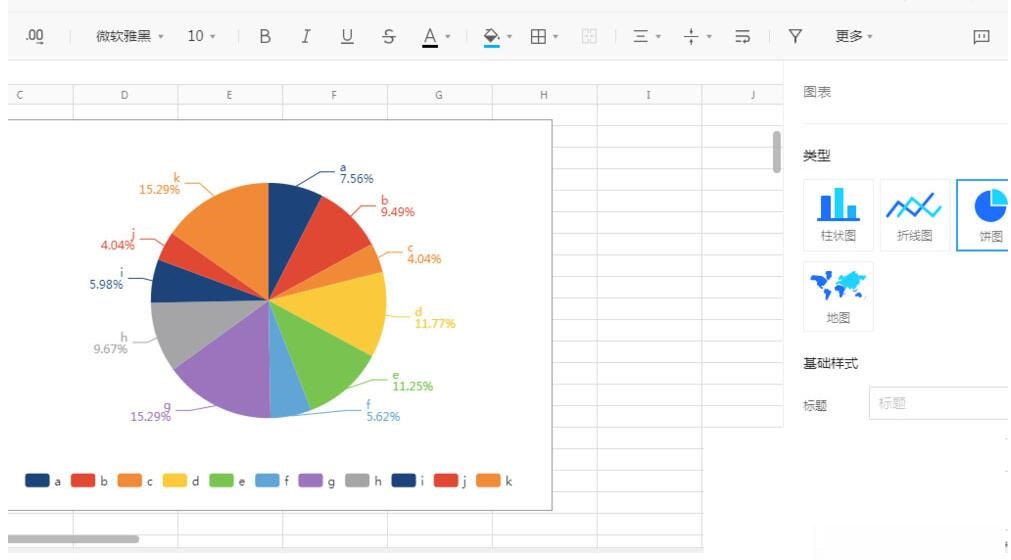
Task: Click the filter funnel icon
Action: (796, 36)
